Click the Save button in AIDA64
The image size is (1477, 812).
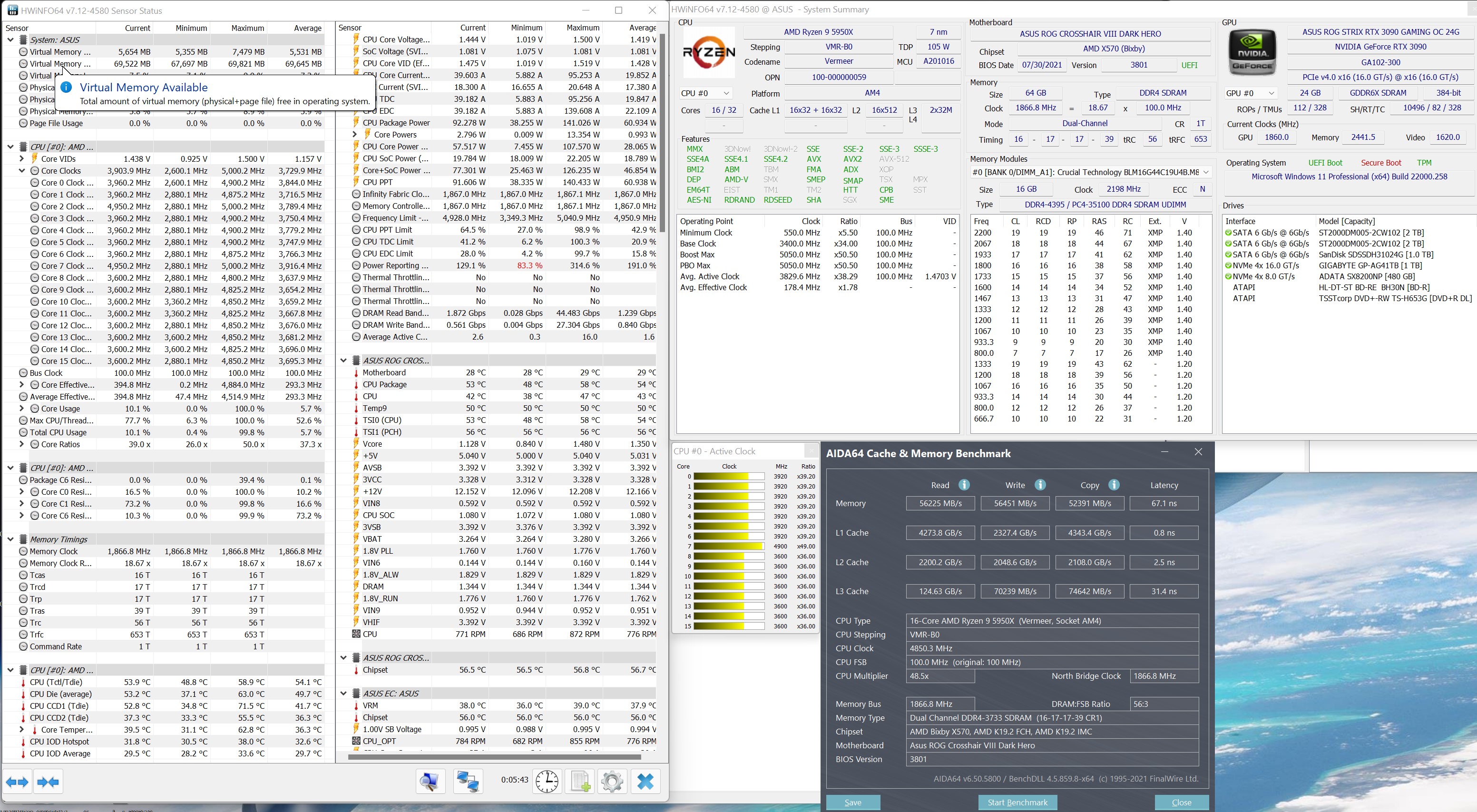pos(852,802)
